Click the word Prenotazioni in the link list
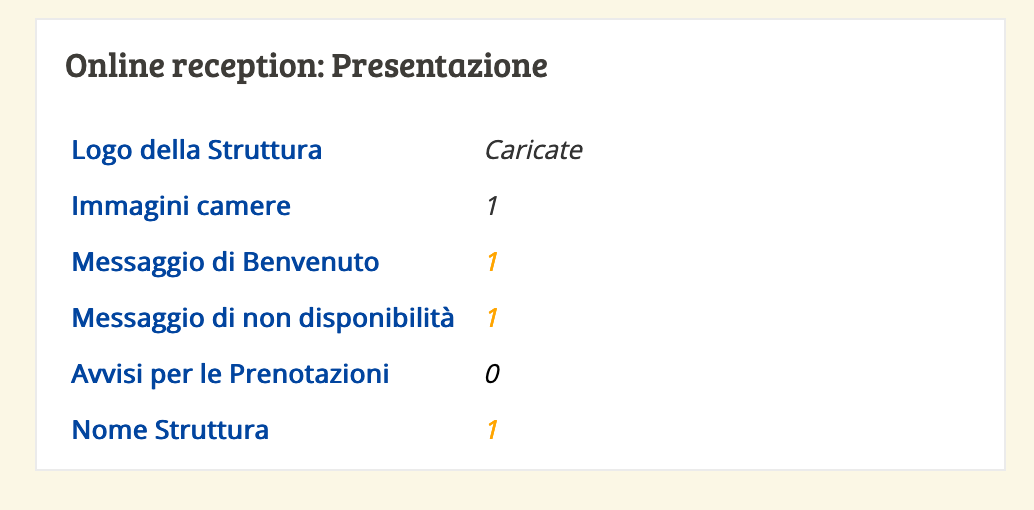The width and height of the screenshot is (1034, 510). [309, 374]
